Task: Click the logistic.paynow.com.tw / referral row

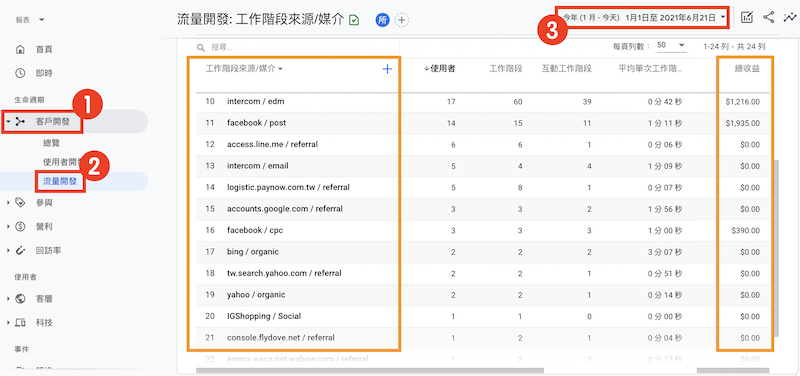Action: point(482,187)
